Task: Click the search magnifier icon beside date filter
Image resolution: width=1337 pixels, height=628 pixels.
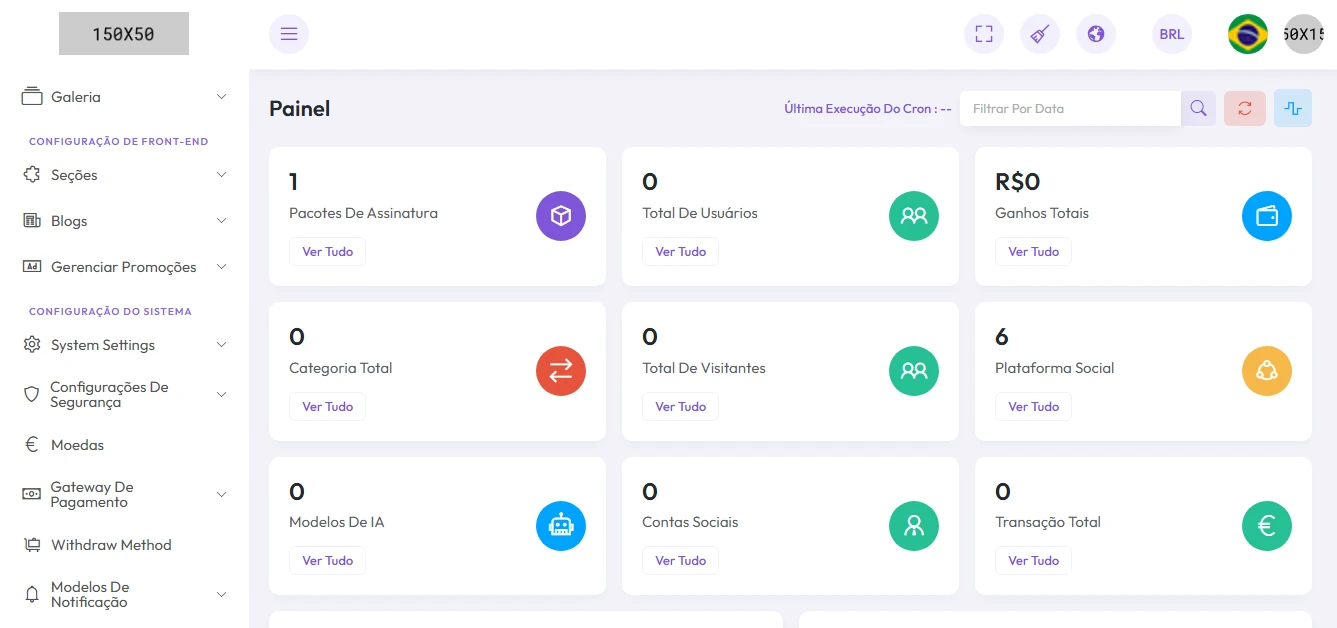Action: tap(1198, 108)
